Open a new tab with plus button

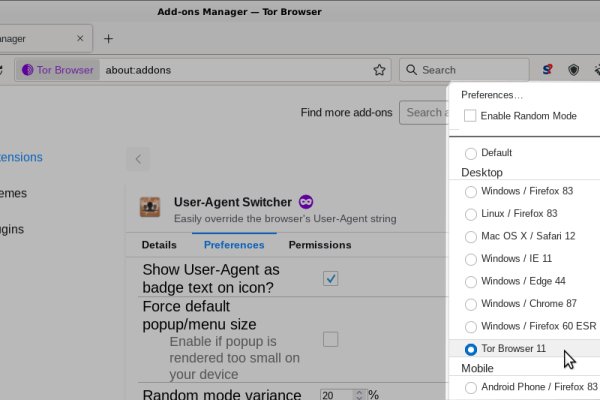pyautogui.click(x=108, y=39)
